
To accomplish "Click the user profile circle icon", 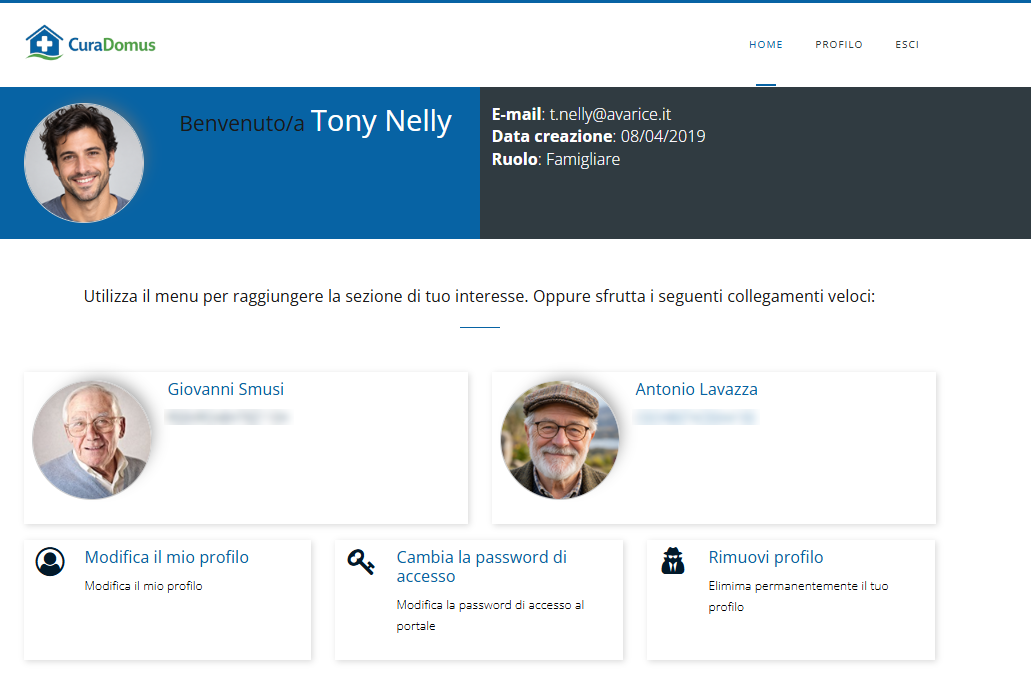I will [x=50, y=562].
